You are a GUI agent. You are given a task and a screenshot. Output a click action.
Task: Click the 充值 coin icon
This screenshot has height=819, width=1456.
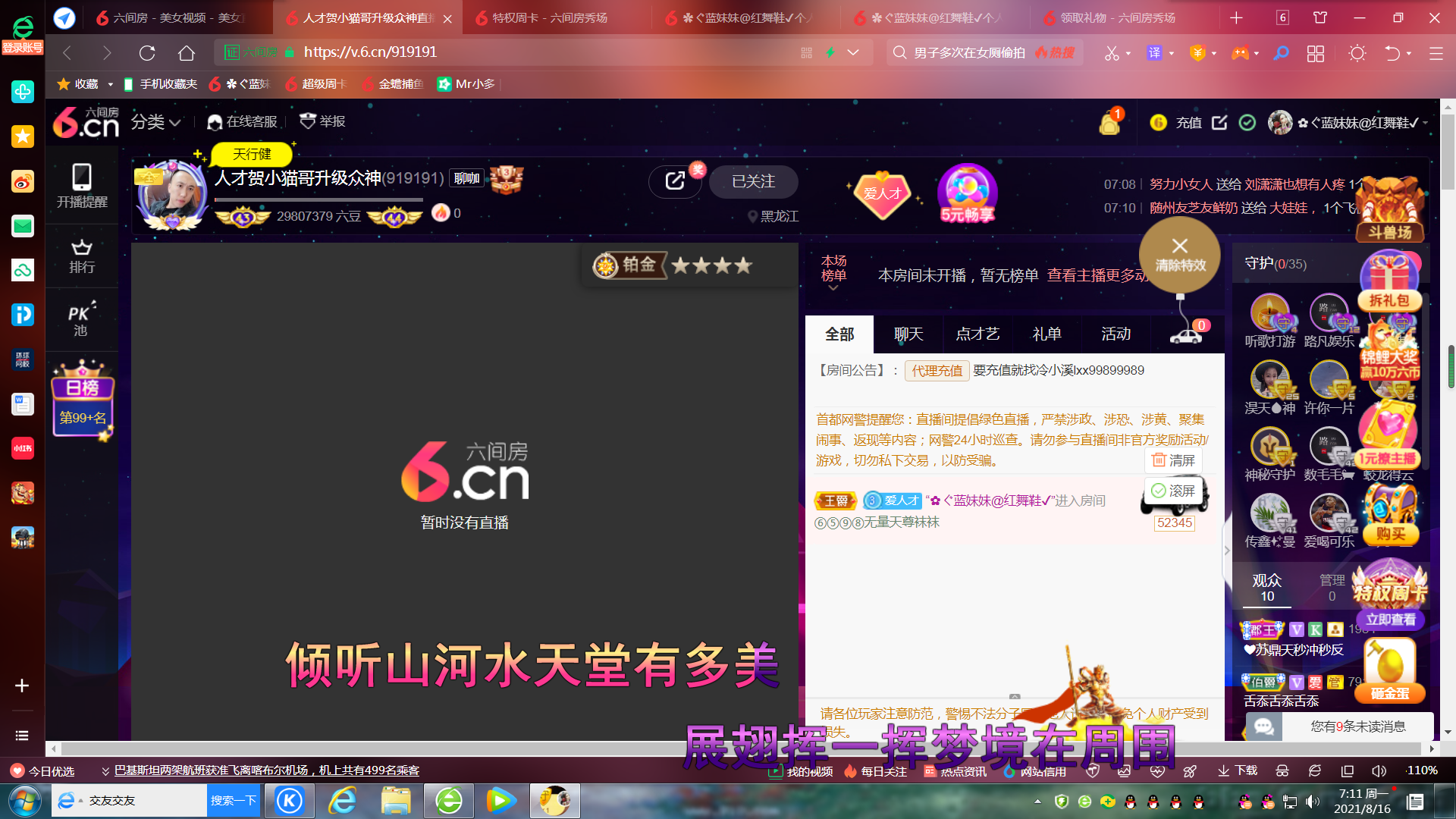click(1158, 122)
